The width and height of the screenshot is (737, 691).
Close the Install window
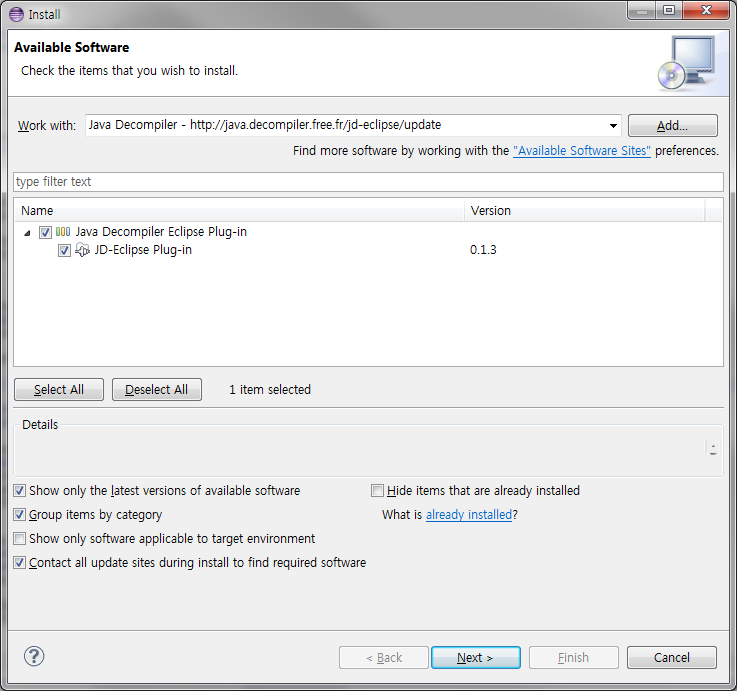[x=706, y=10]
